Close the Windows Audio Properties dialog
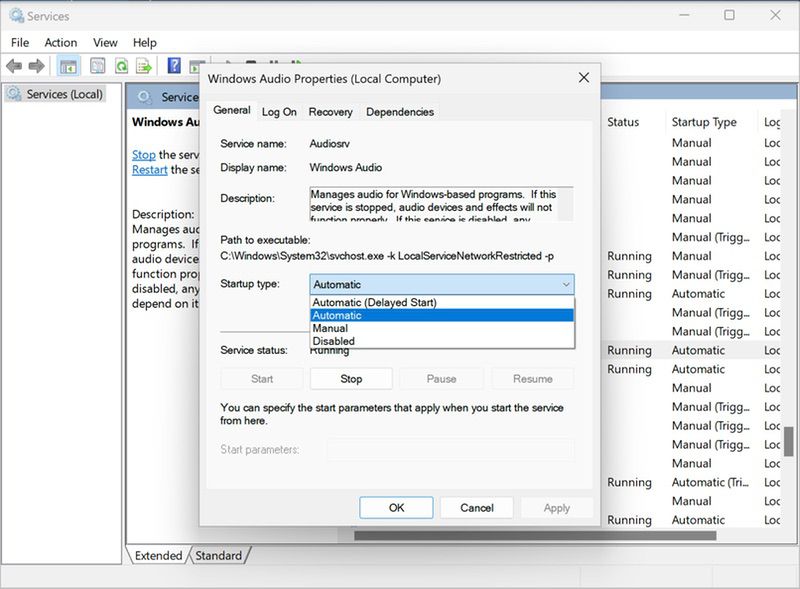800x589 pixels. (584, 78)
